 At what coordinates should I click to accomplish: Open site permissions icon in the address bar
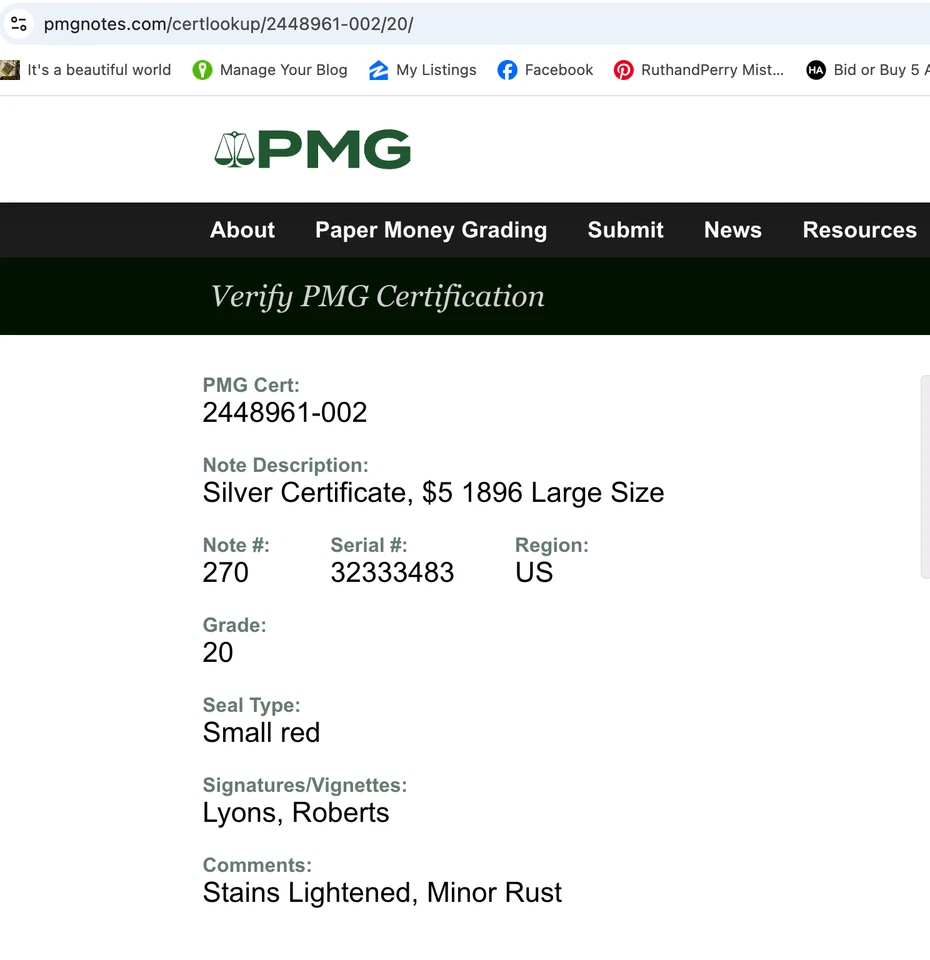pyautogui.click(x=19, y=24)
